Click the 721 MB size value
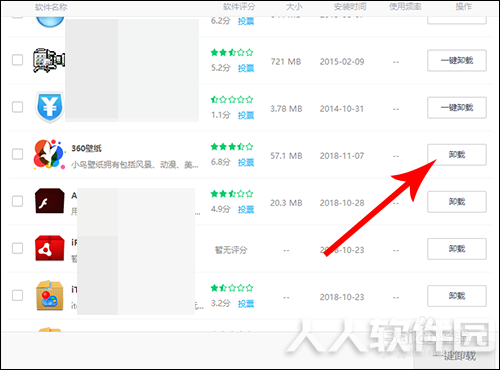Image resolution: width=500 pixels, height=370 pixels. (286, 62)
